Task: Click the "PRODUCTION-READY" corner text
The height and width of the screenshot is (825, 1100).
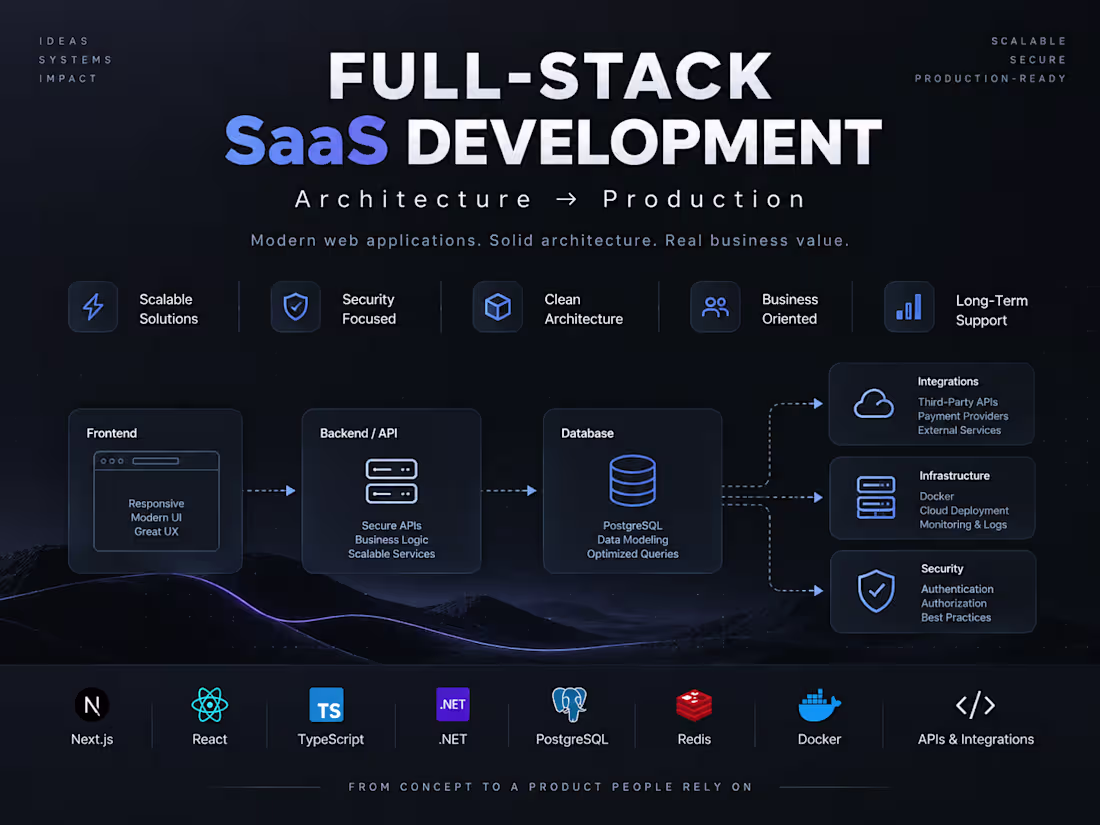Action: (x=991, y=79)
